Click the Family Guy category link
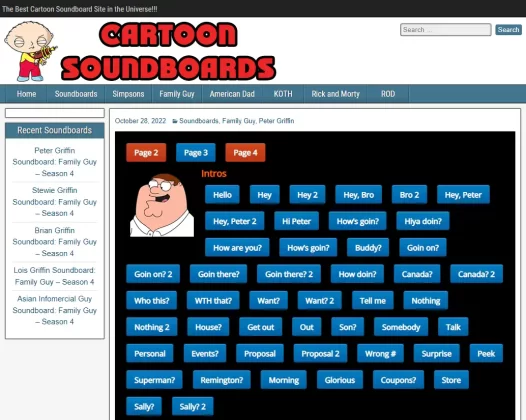This screenshot has width=526, height=420. 238,121
